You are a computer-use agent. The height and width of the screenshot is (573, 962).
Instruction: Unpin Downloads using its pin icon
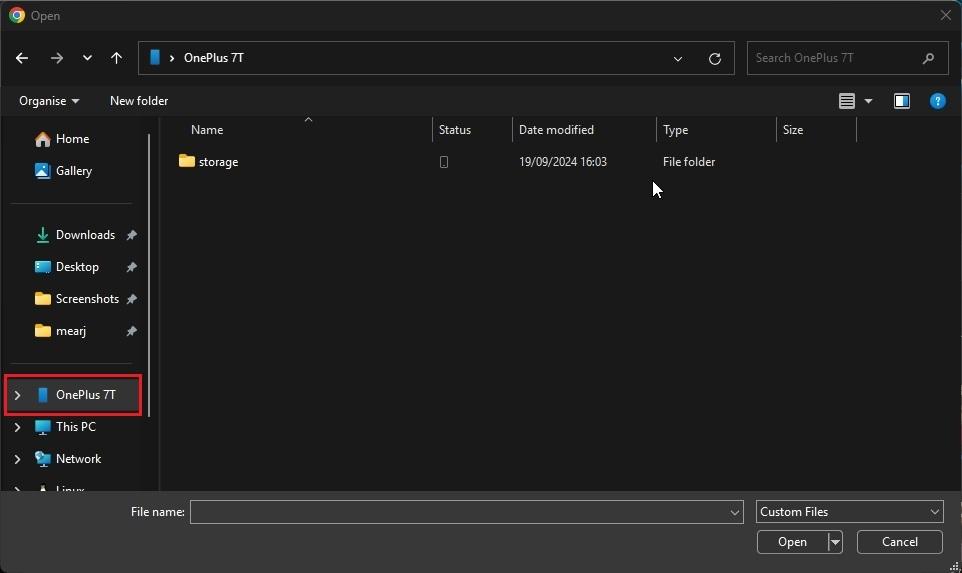(x=131, y=235)
